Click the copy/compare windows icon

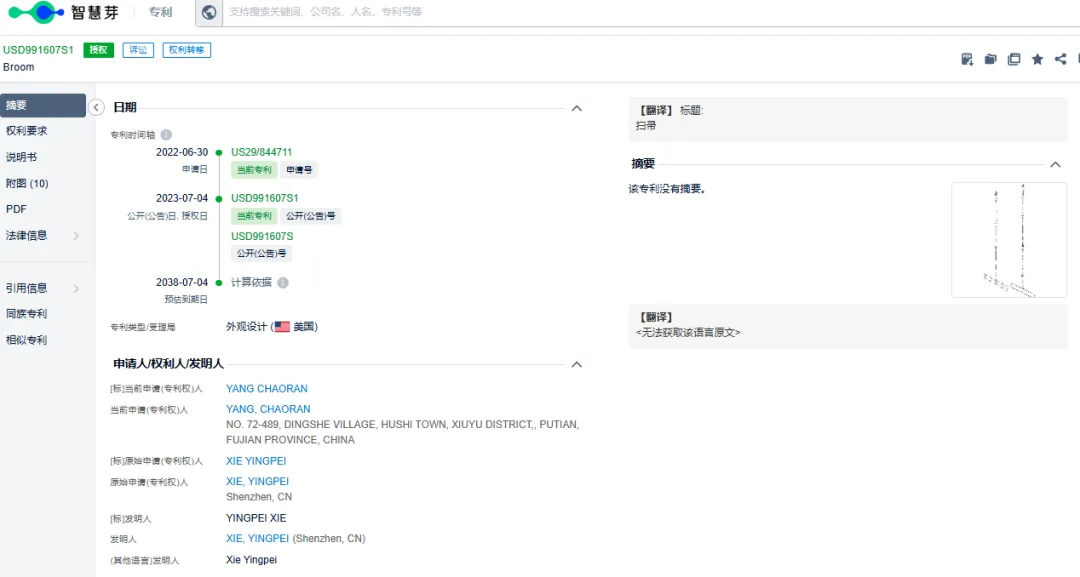point(1014,59)
